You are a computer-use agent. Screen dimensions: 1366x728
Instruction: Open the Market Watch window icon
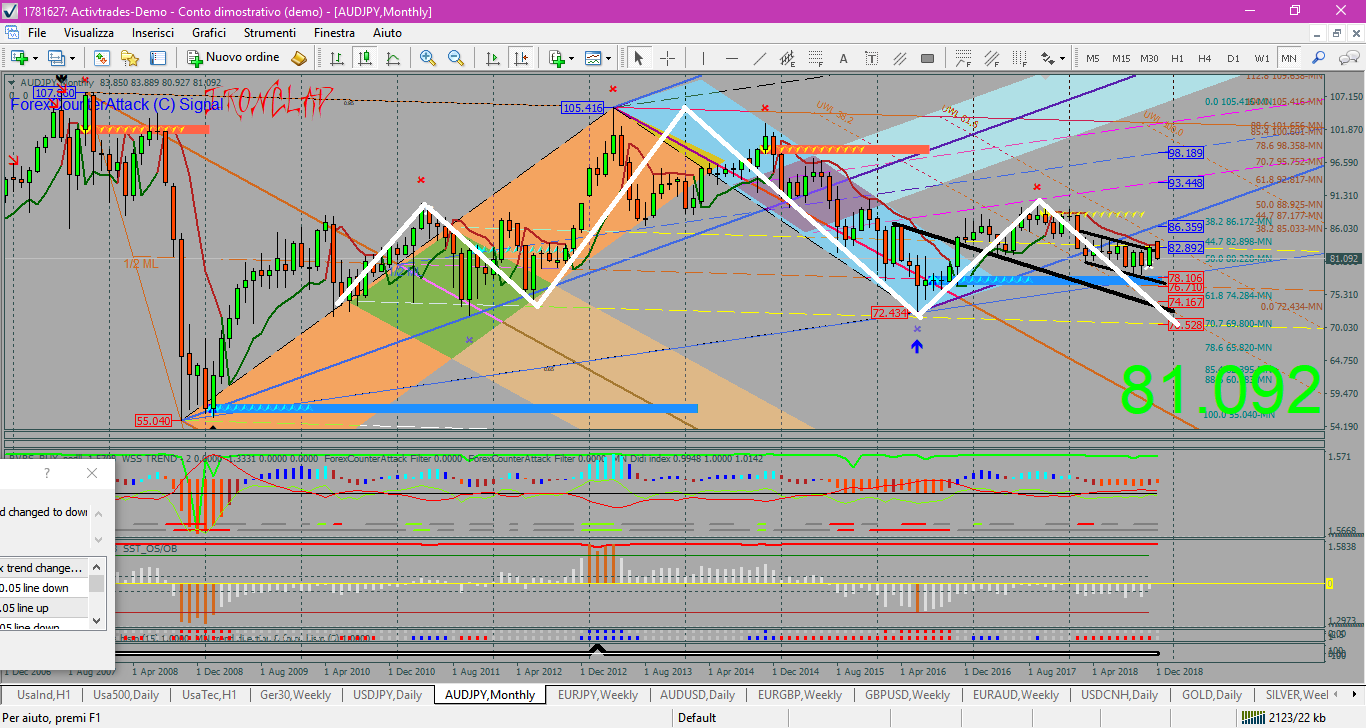tap(101, 58)
